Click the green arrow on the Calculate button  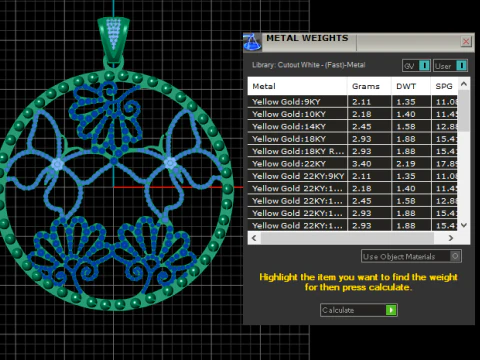click(x=391, y=310)
